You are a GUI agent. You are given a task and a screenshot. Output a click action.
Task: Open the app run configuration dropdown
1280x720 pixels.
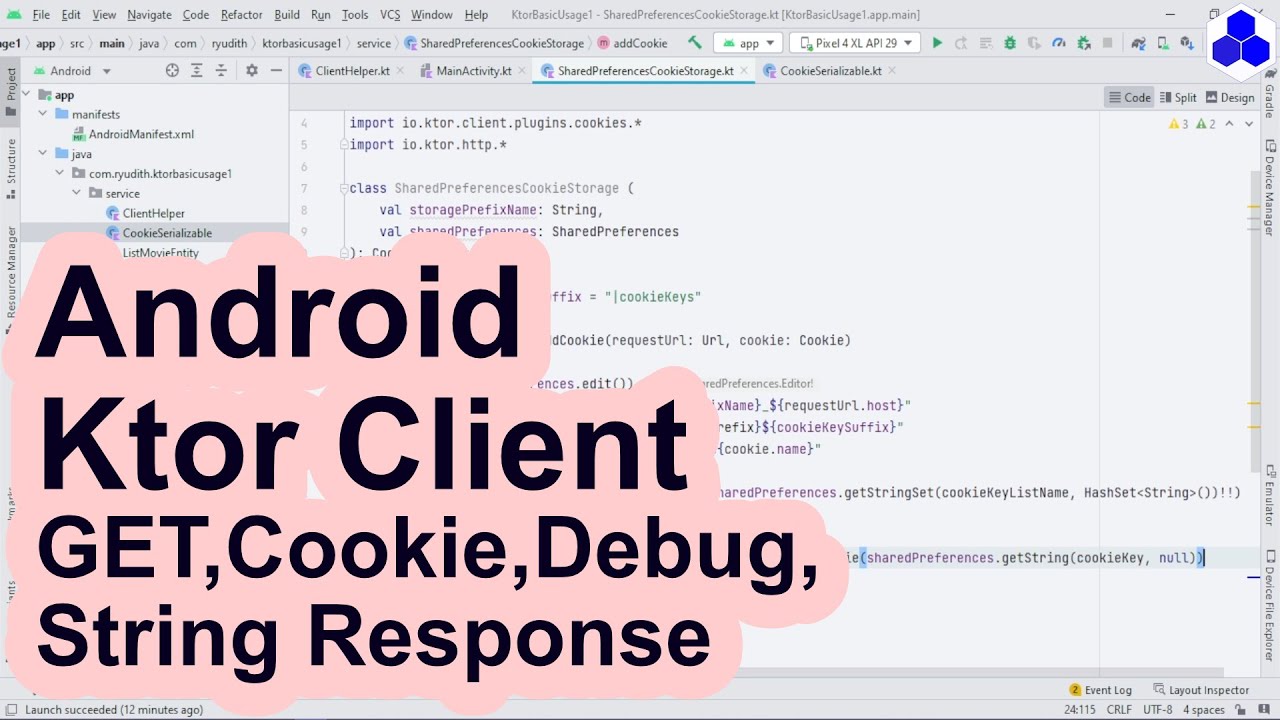coord(747,43)
